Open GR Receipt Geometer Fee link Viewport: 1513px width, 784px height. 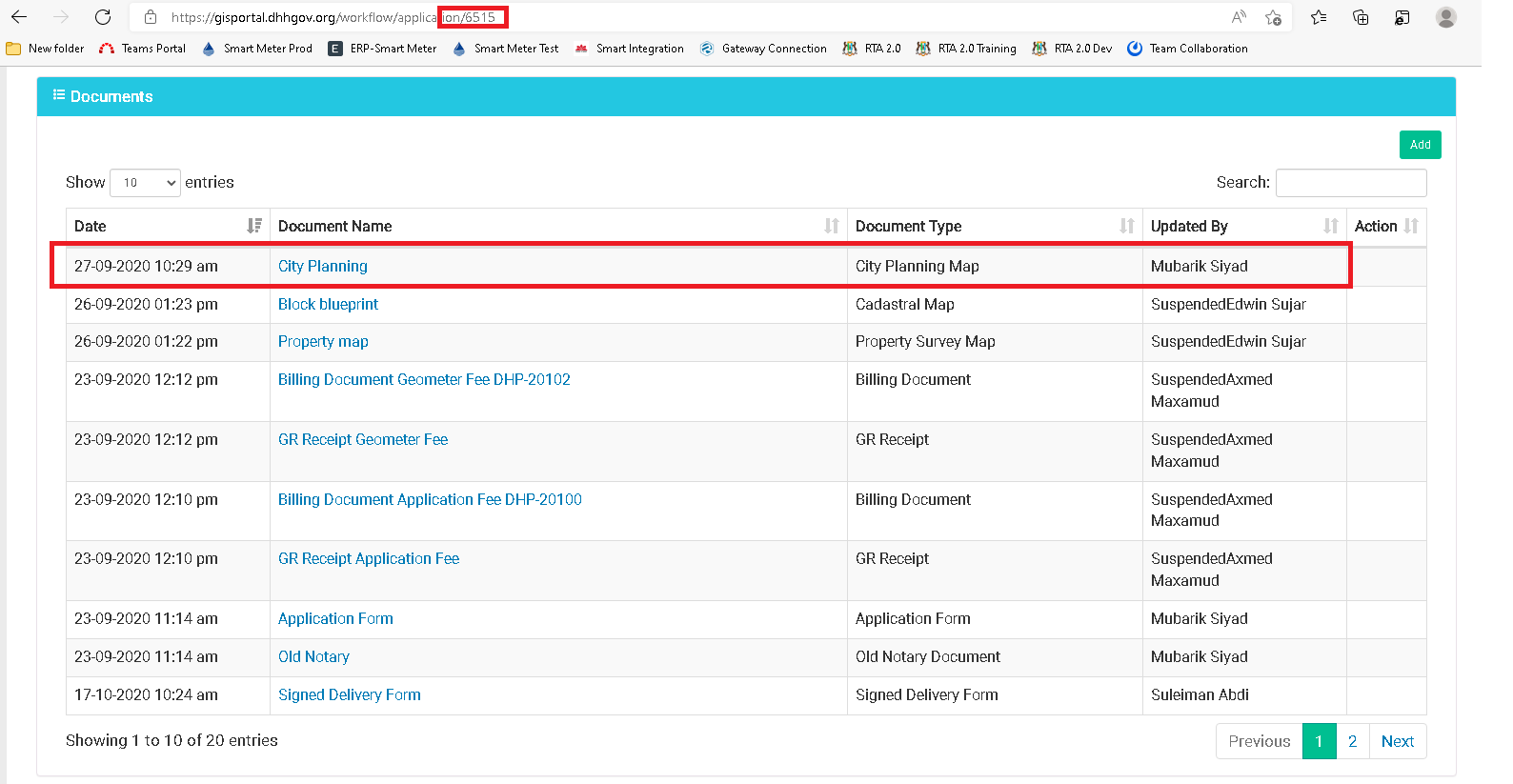[363, 439]
